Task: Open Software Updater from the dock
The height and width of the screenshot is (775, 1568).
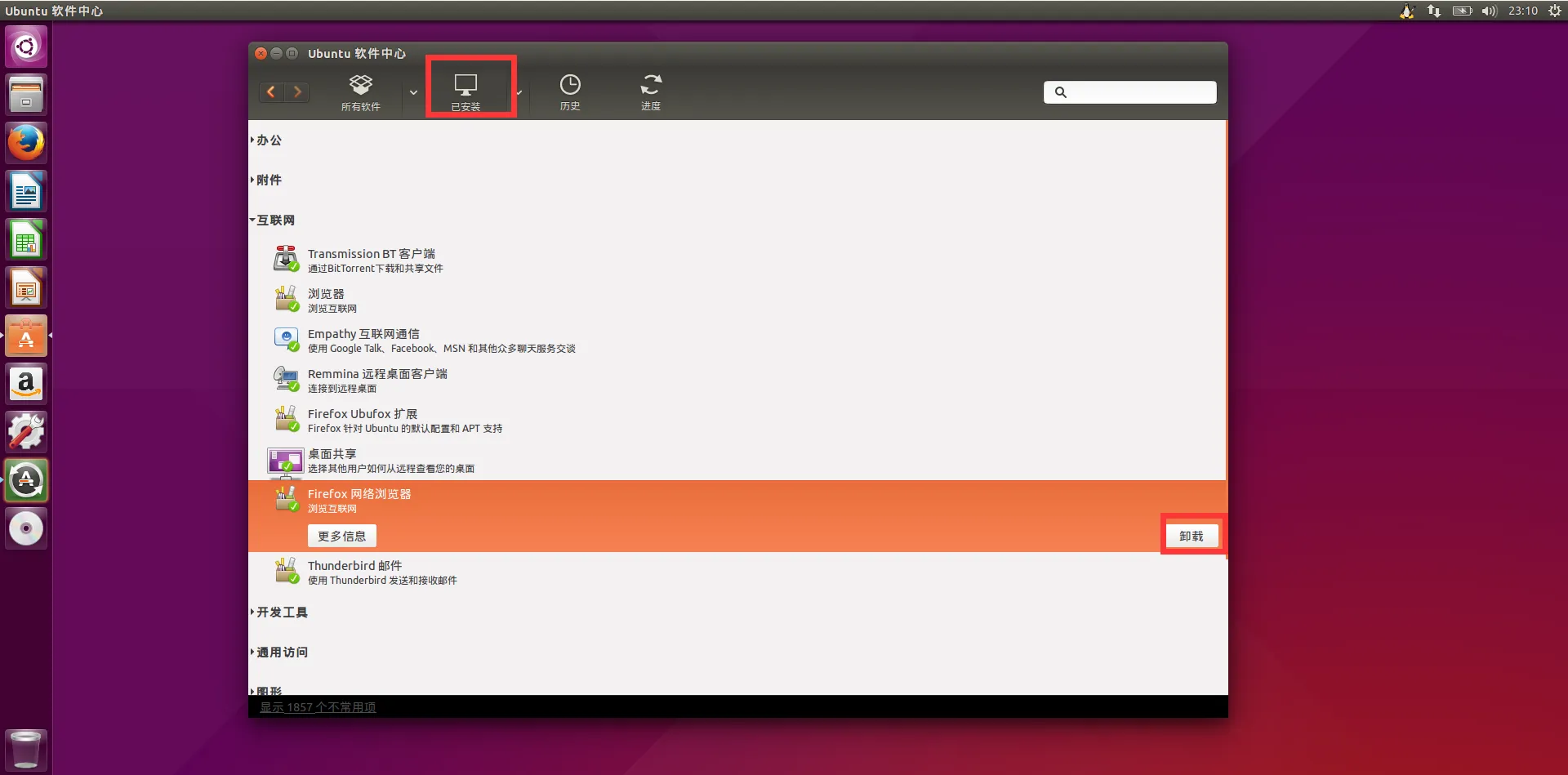Action: pos(26,480)
